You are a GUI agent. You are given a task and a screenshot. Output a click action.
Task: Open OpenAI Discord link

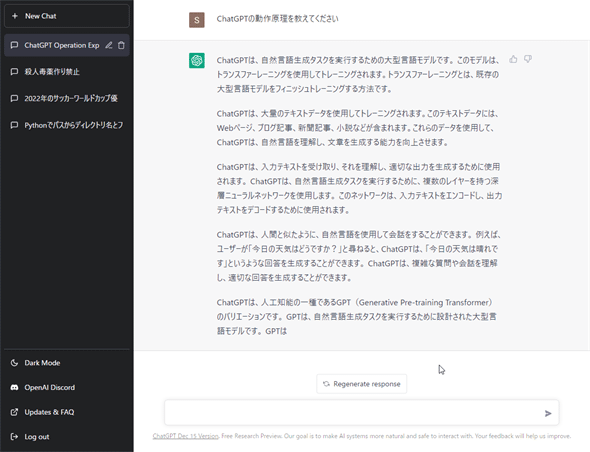(x=67, y=387)
